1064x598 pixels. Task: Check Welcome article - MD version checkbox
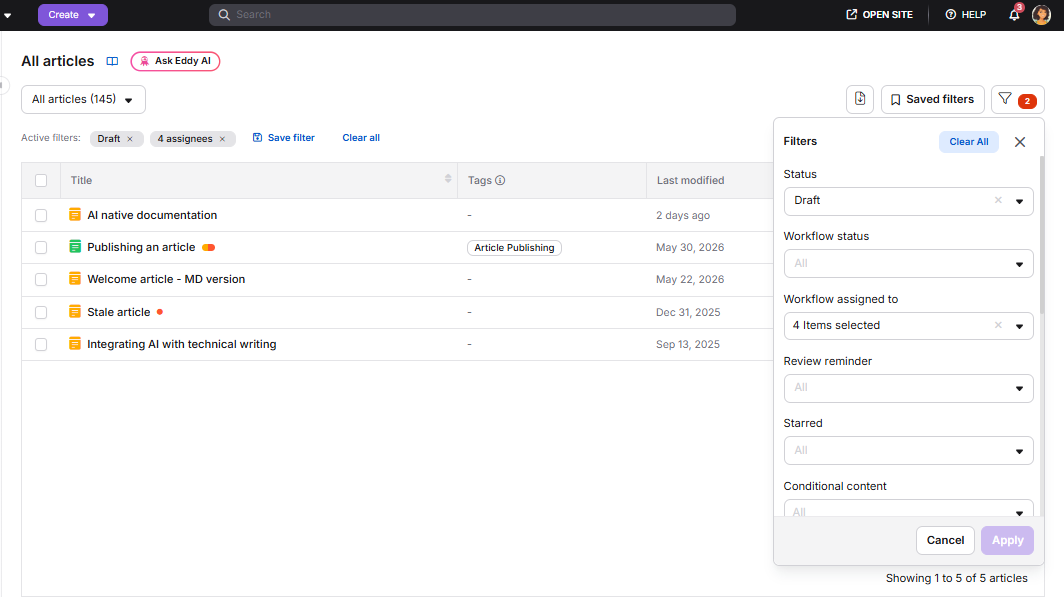(41, 280)
